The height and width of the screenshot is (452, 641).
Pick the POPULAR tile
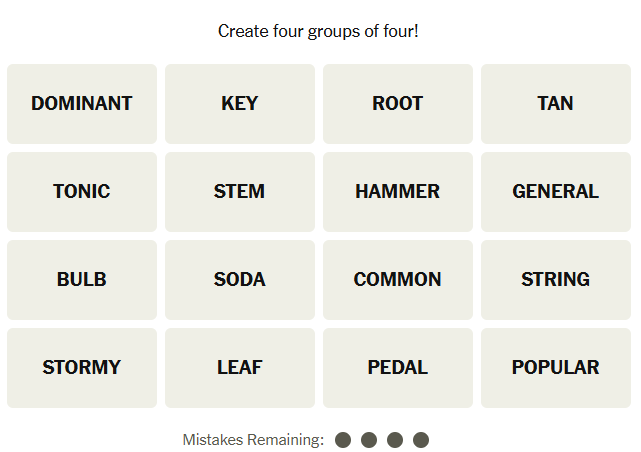(x=556, y=368)
